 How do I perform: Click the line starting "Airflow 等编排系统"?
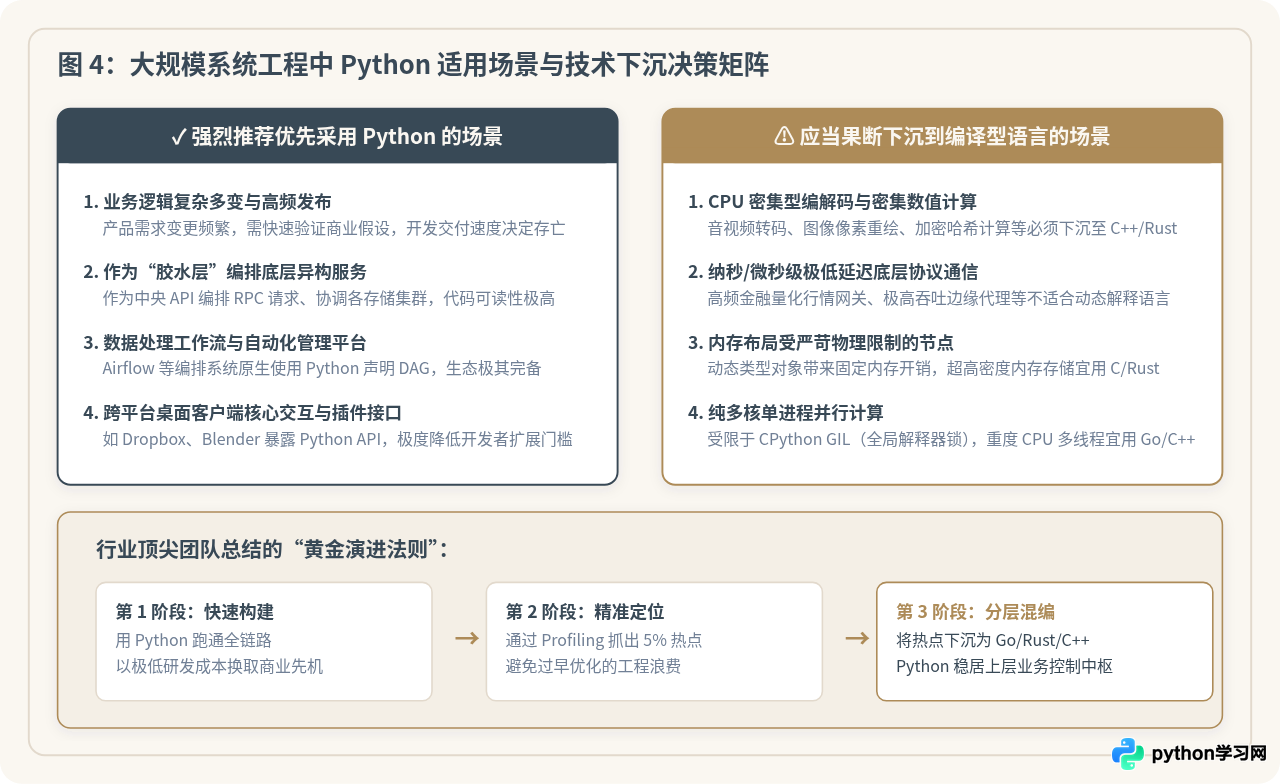[322, 368]
